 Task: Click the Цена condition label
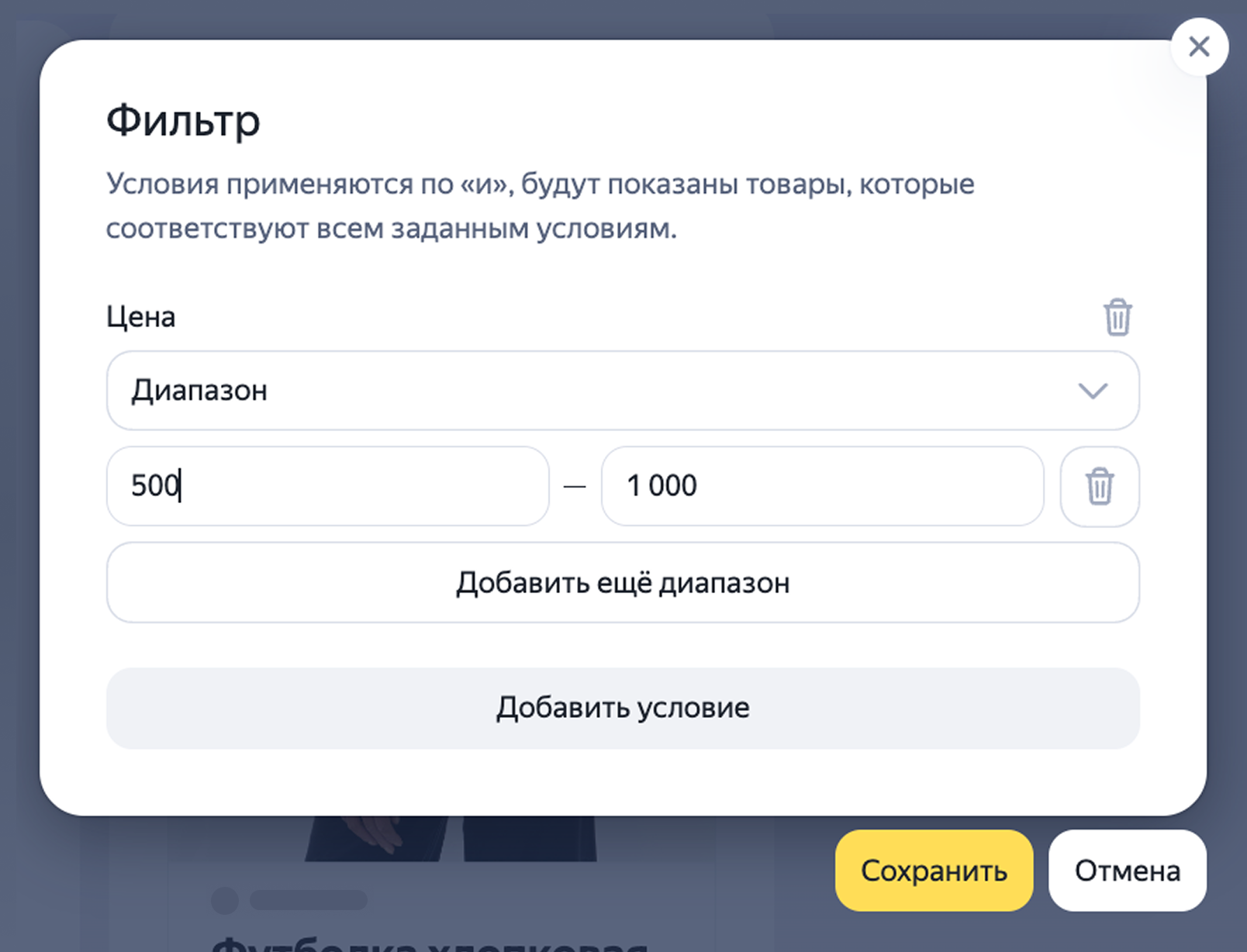pos(140,316)
